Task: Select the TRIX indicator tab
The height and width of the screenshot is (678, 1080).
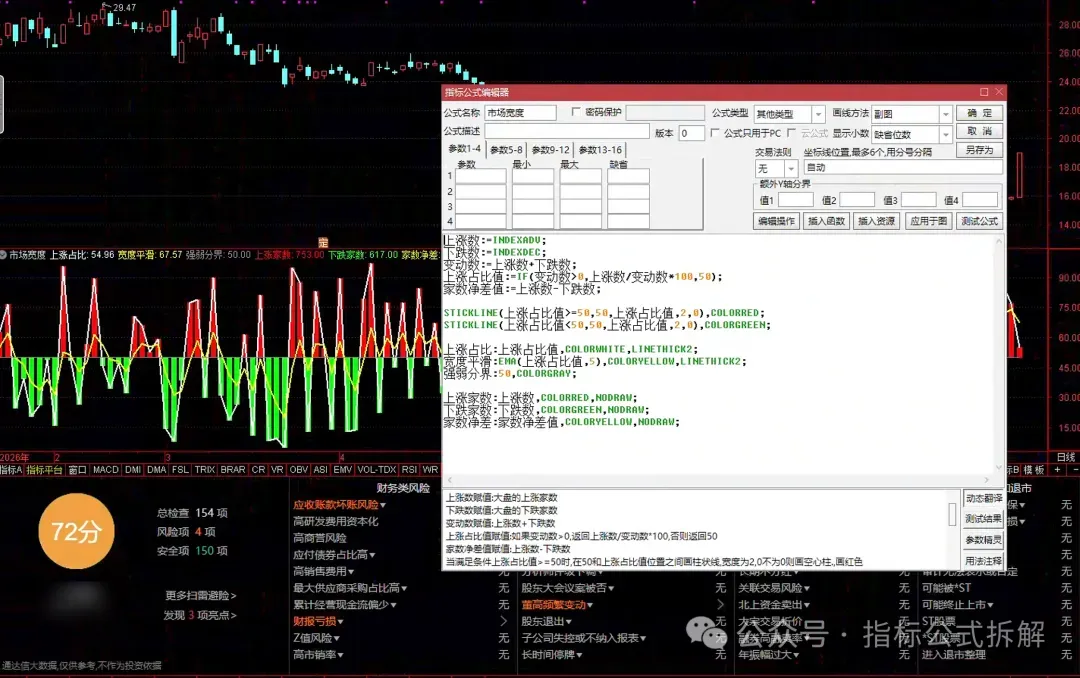Action: 205,469
